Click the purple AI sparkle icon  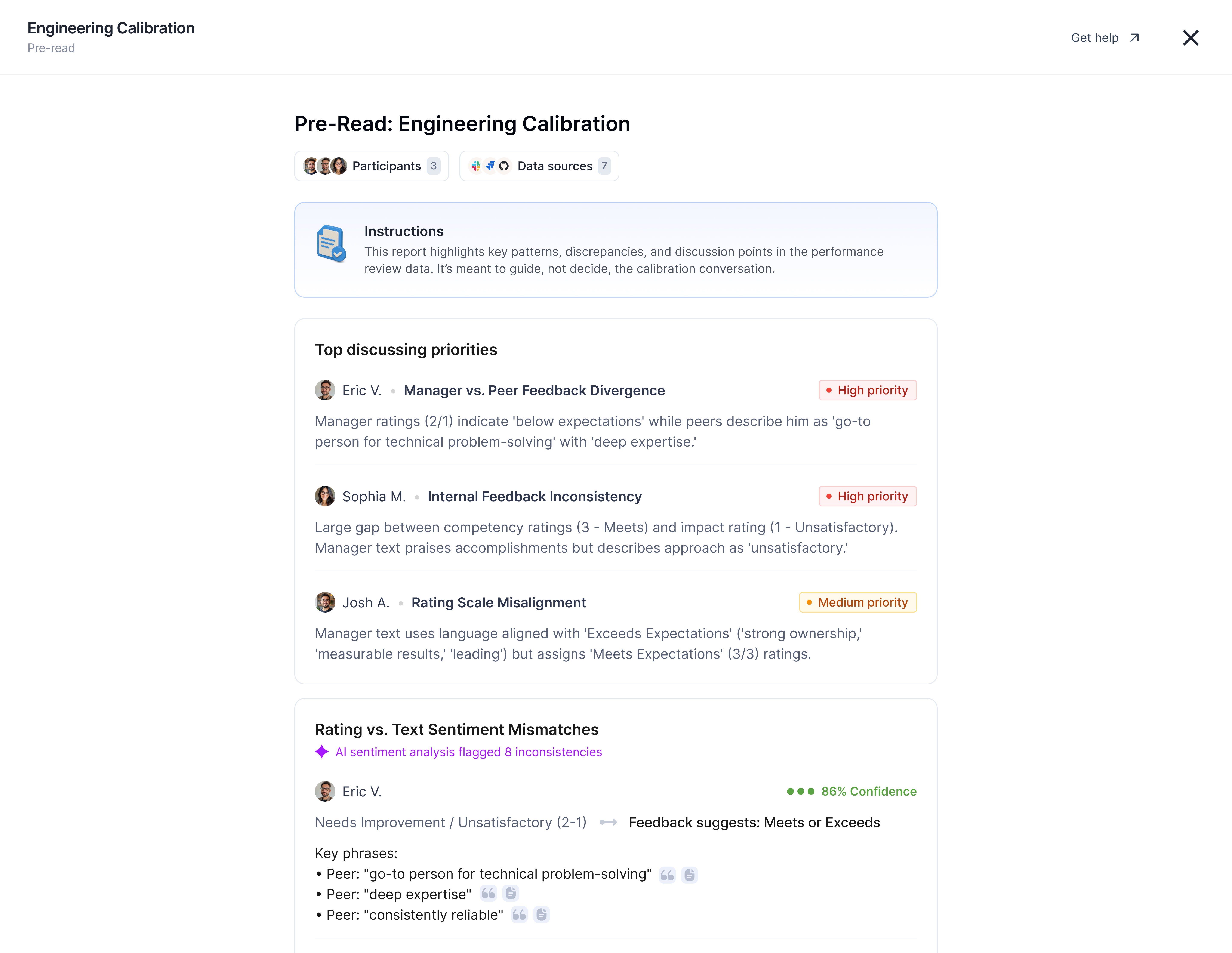coord(321,752)
